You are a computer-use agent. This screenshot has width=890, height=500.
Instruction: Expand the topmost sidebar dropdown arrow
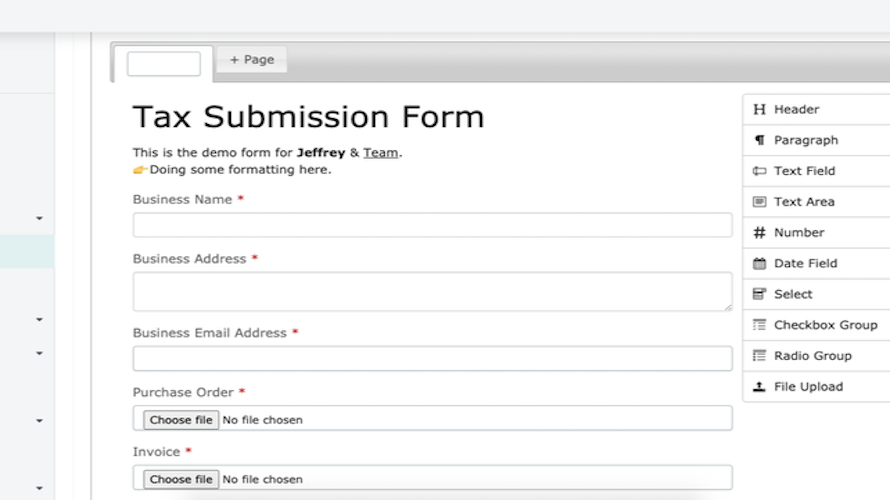pos(39,218)
